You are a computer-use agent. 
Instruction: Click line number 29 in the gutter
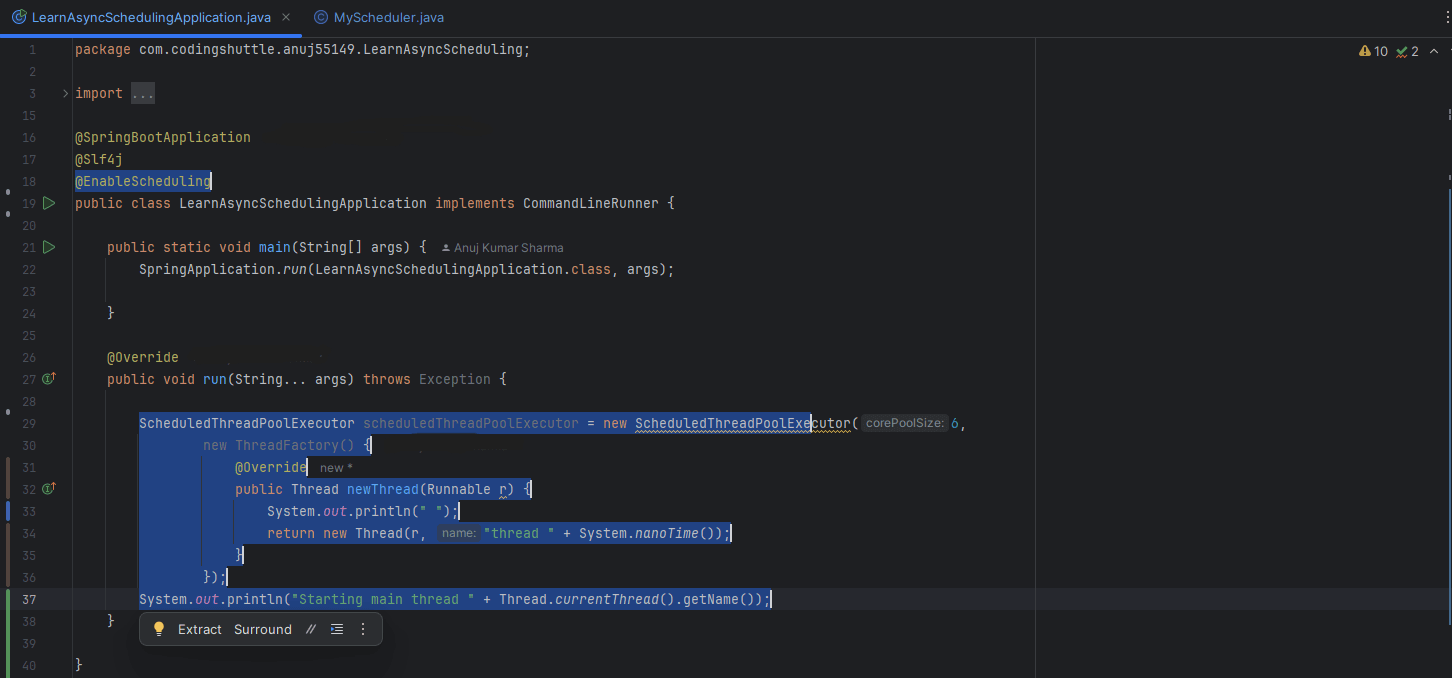point(29,423)
